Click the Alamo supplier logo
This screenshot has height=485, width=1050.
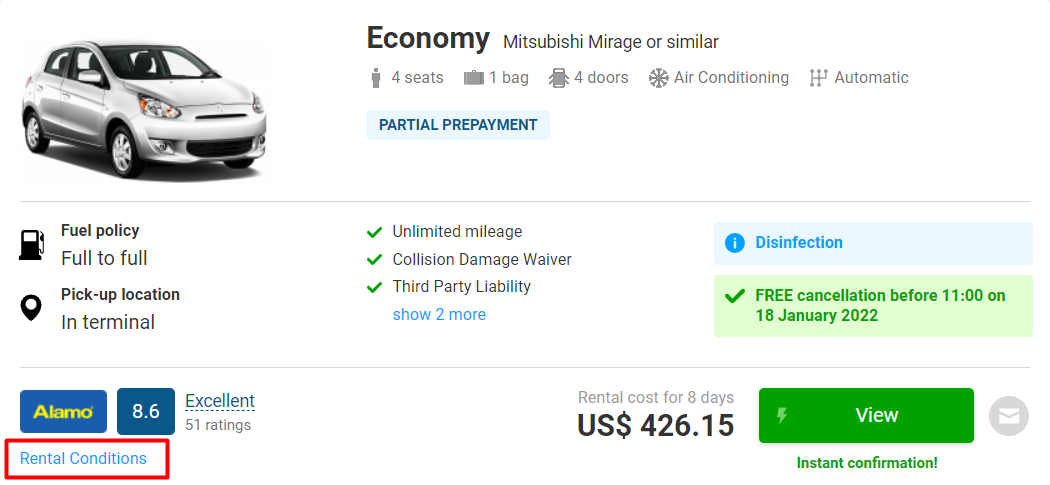click(x=63, y=412)
